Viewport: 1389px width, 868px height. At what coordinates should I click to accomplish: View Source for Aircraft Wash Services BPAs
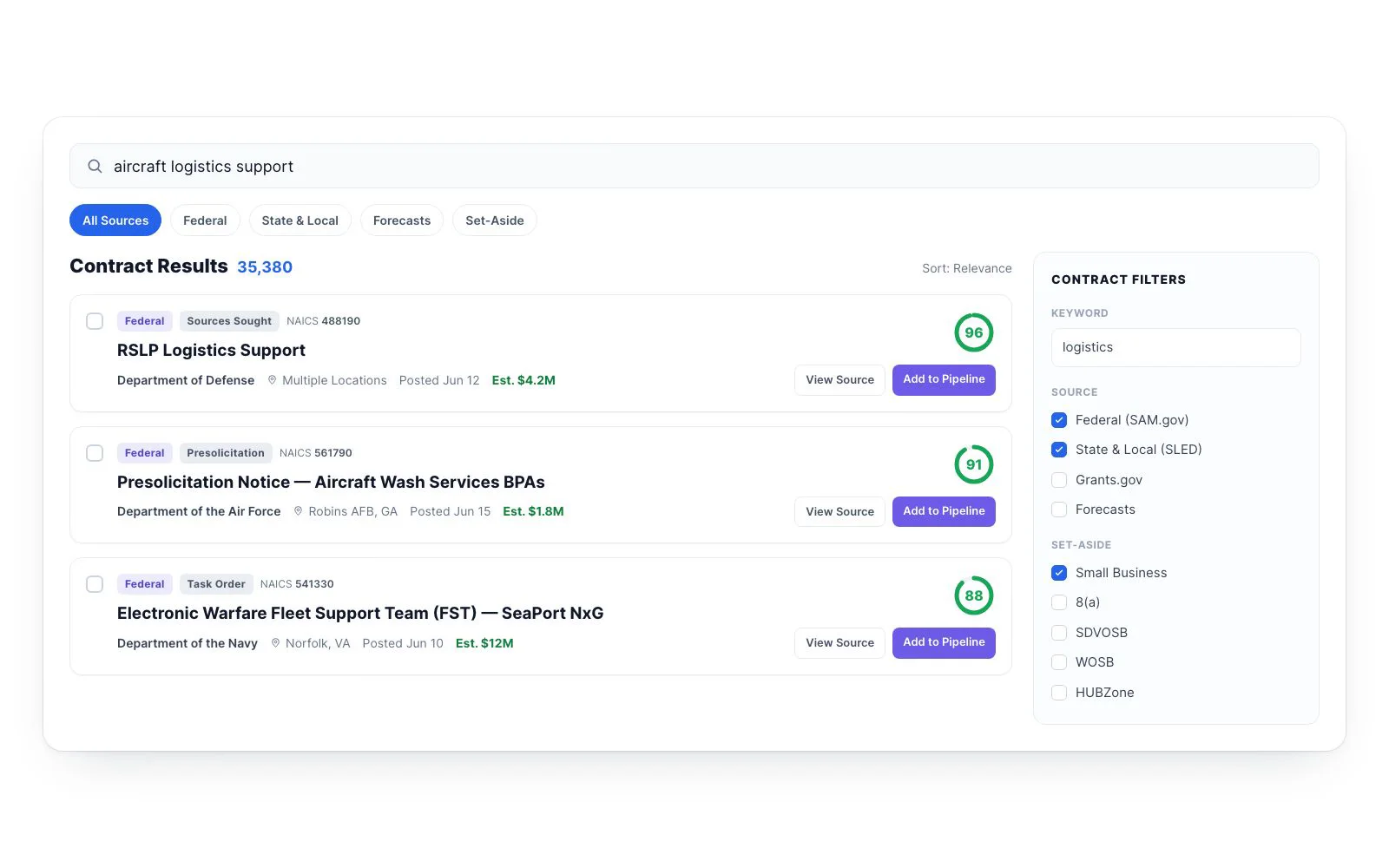(x=839, y=512)
